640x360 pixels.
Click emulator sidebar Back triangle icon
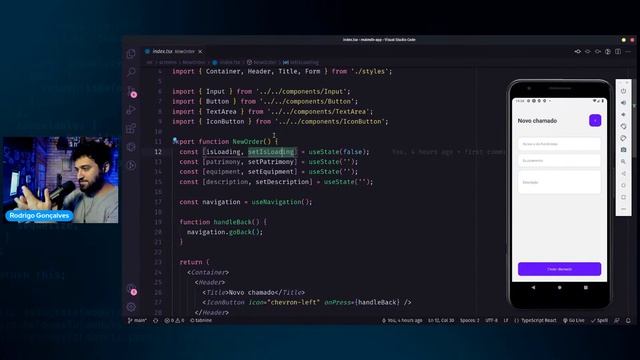pyautogui.click(x=623, y=173)
